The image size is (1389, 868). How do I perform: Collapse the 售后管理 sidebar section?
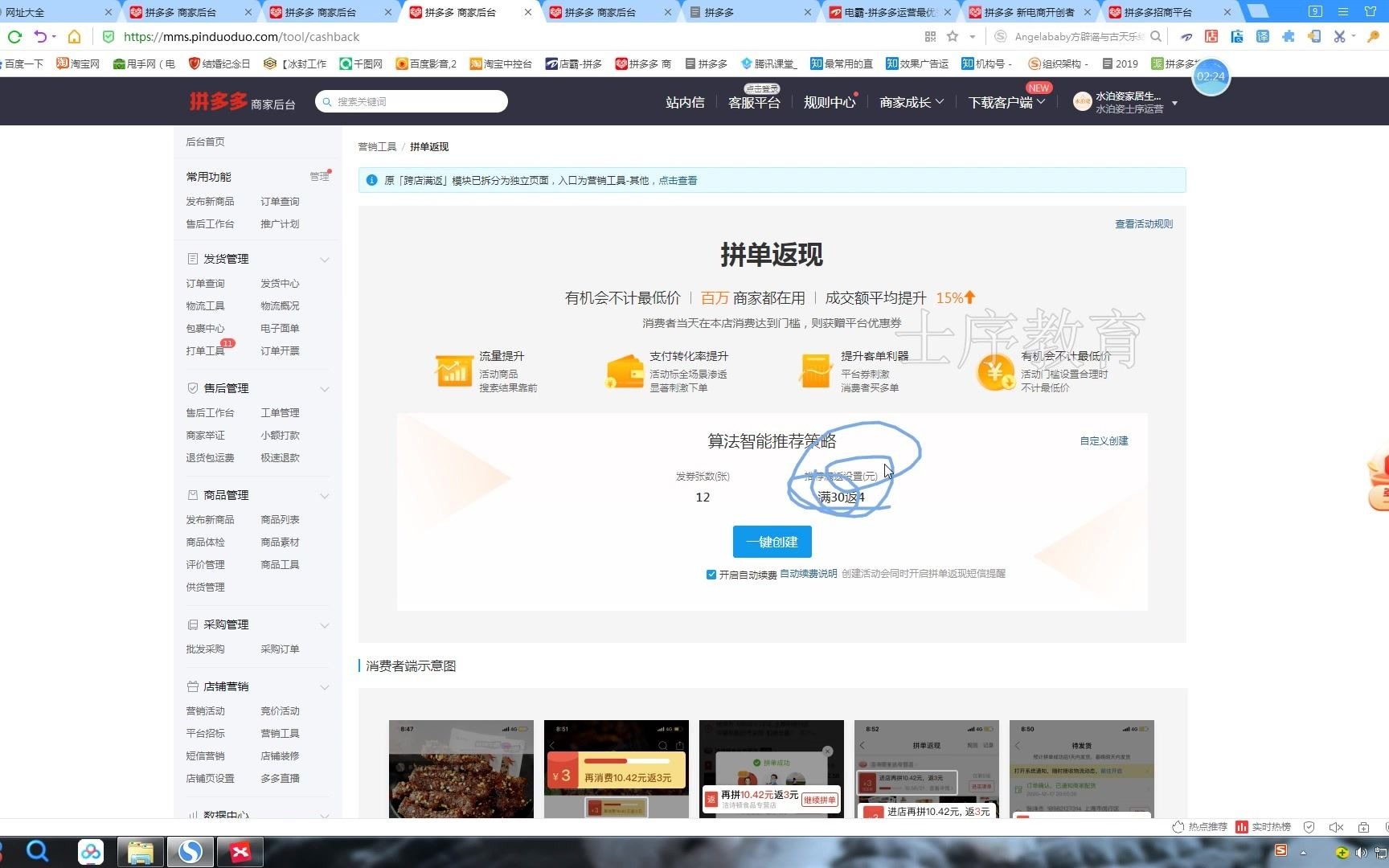click(325, 389)
